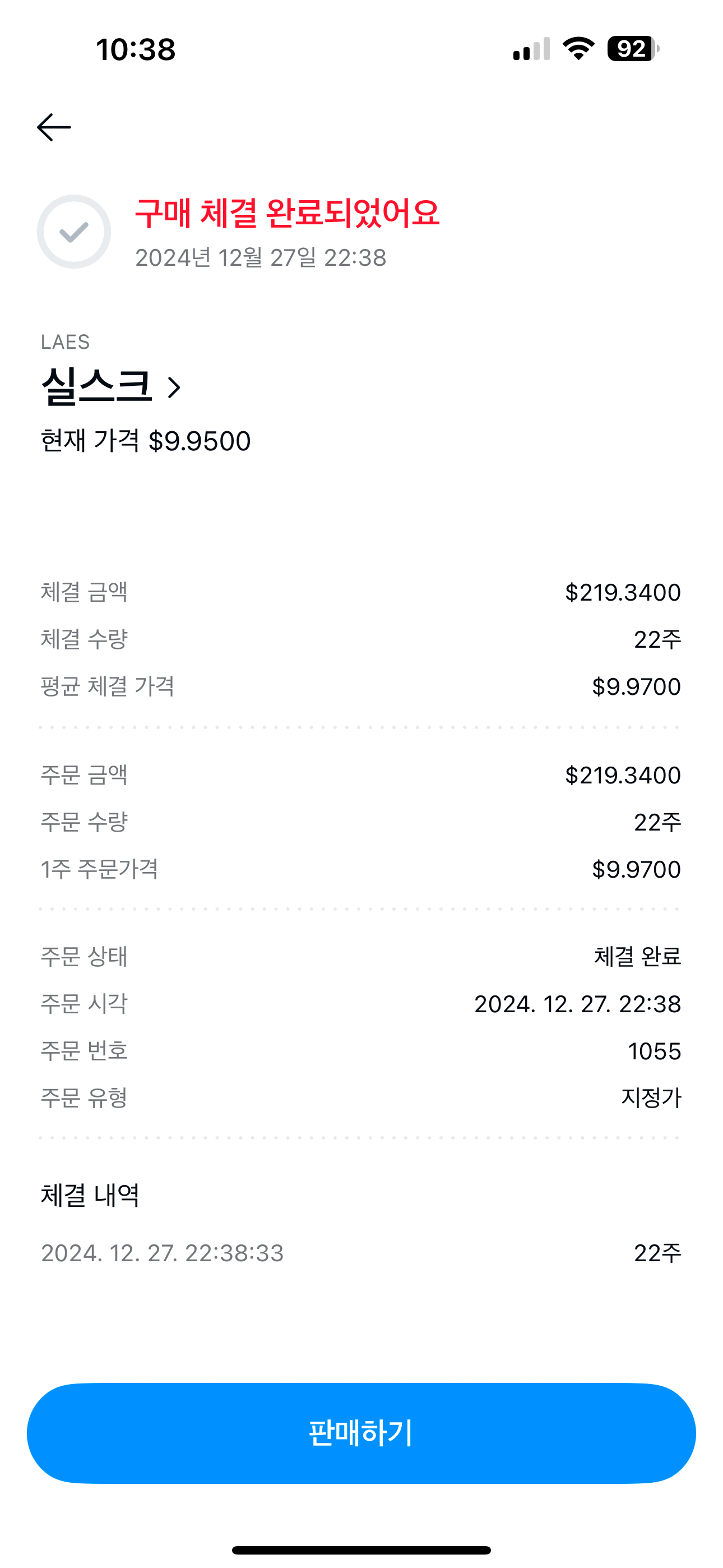
Task: Tap the LAES ticker label
Action: point(65,342)
